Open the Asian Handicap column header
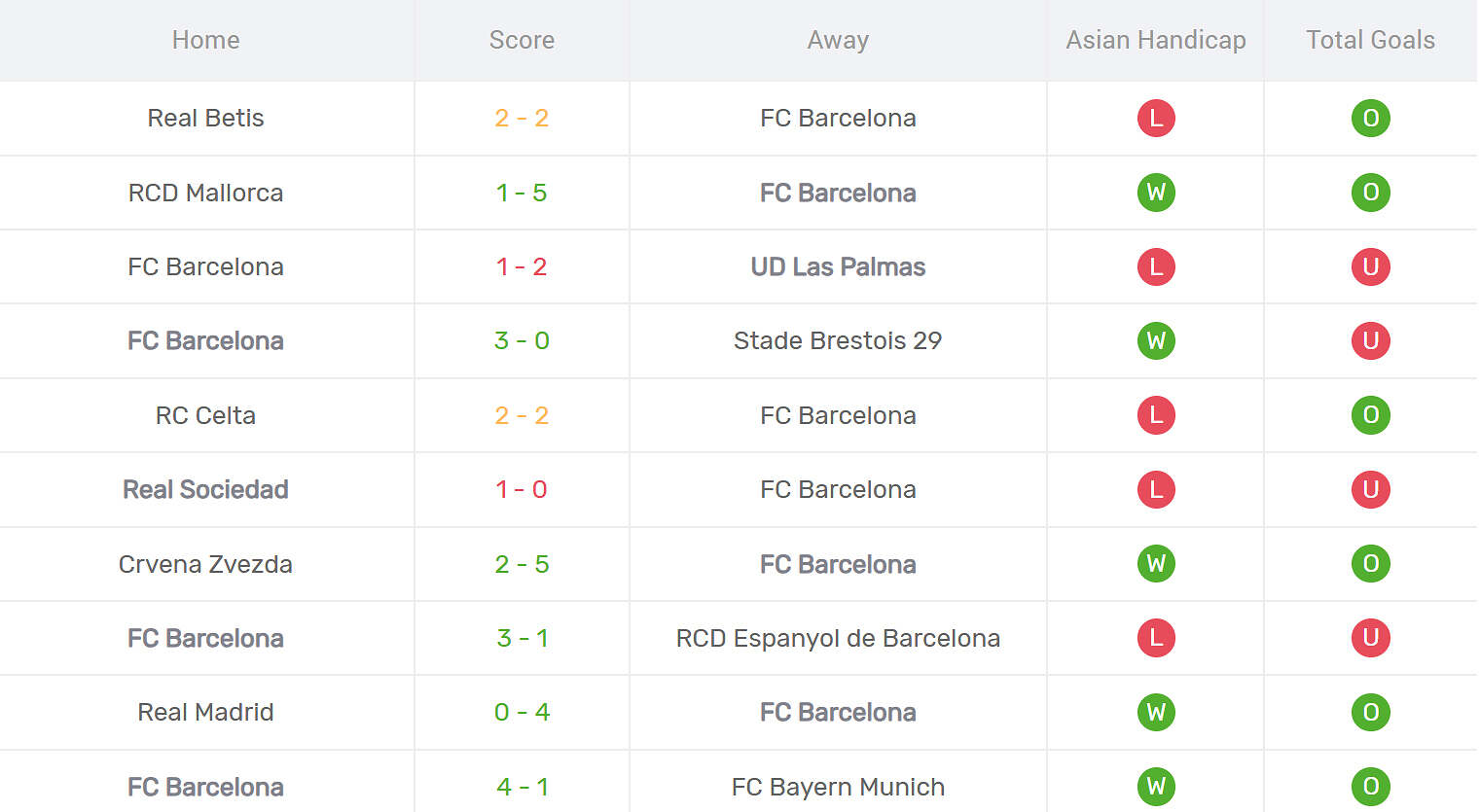This screenshot has width=1480, height=812. (x=1155, y=40)
